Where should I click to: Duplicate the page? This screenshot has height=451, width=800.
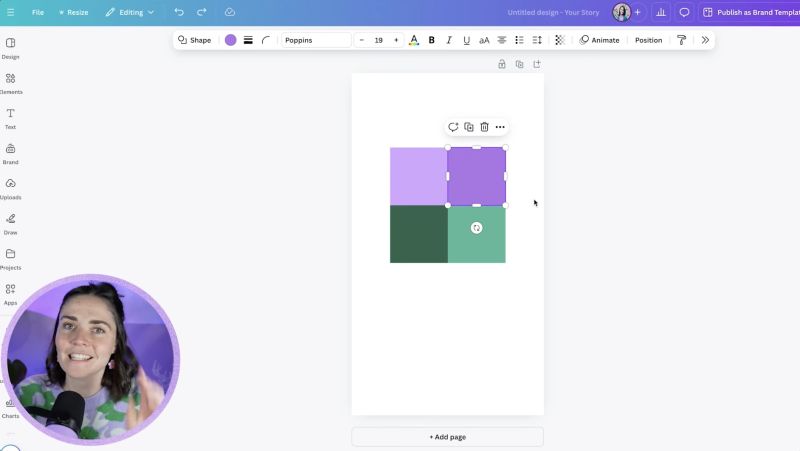(519, 64)
